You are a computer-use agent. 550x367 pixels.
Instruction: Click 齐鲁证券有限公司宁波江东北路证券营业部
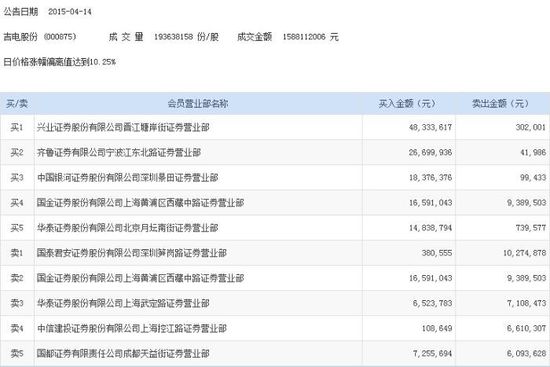point(119,152)
